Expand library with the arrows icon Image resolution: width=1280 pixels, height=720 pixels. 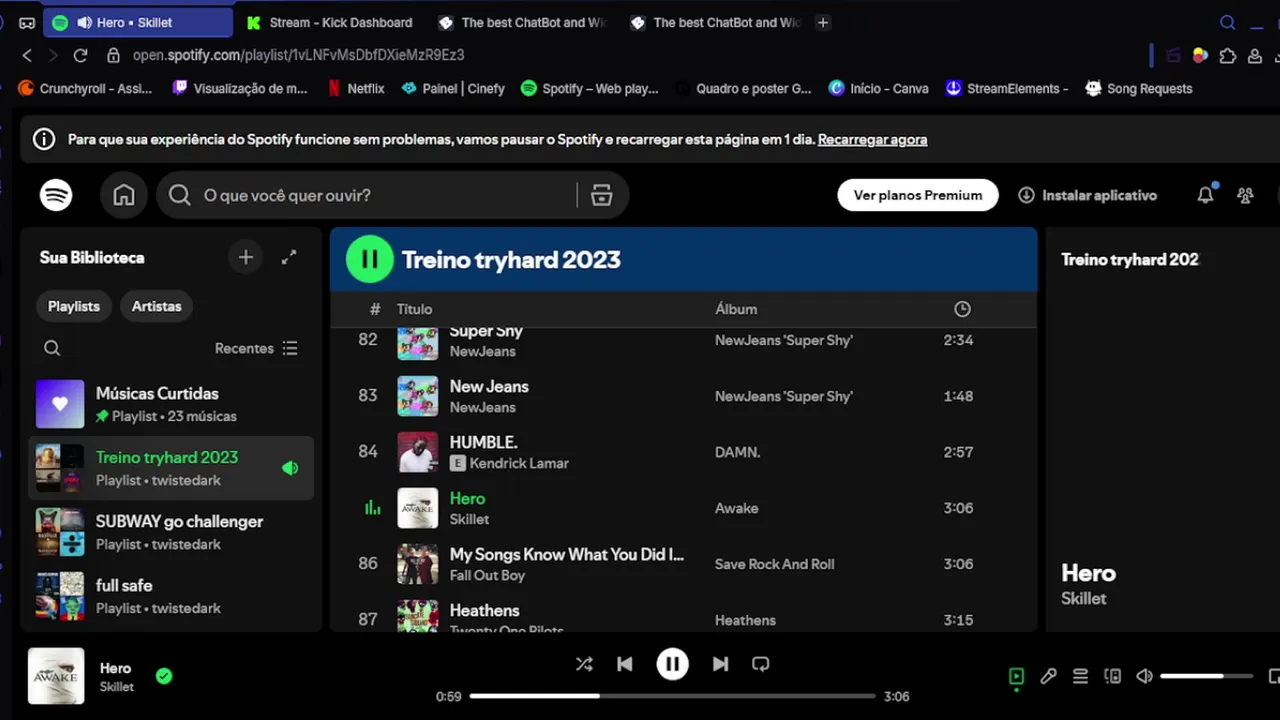[x=289, y=257]
